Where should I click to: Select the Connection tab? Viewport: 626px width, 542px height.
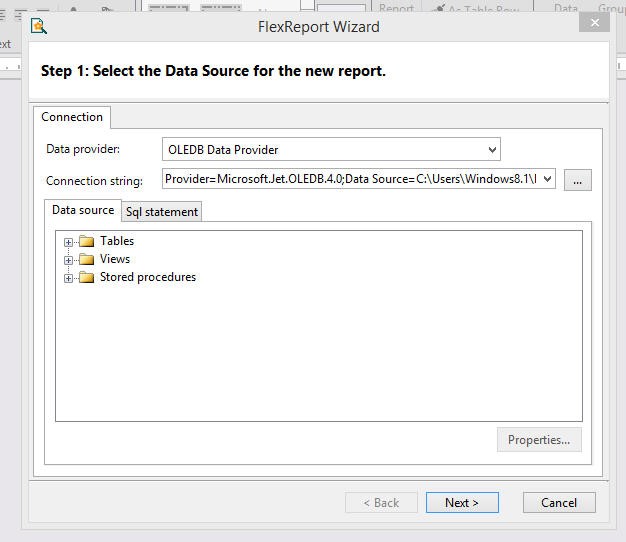click(72, 117)
